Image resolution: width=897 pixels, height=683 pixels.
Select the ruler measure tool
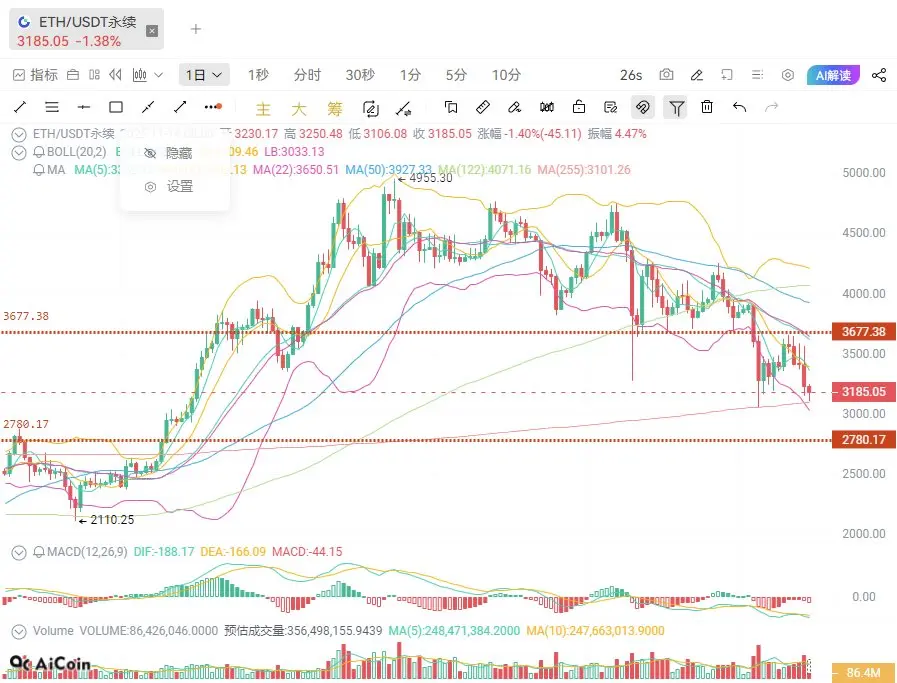483,107
